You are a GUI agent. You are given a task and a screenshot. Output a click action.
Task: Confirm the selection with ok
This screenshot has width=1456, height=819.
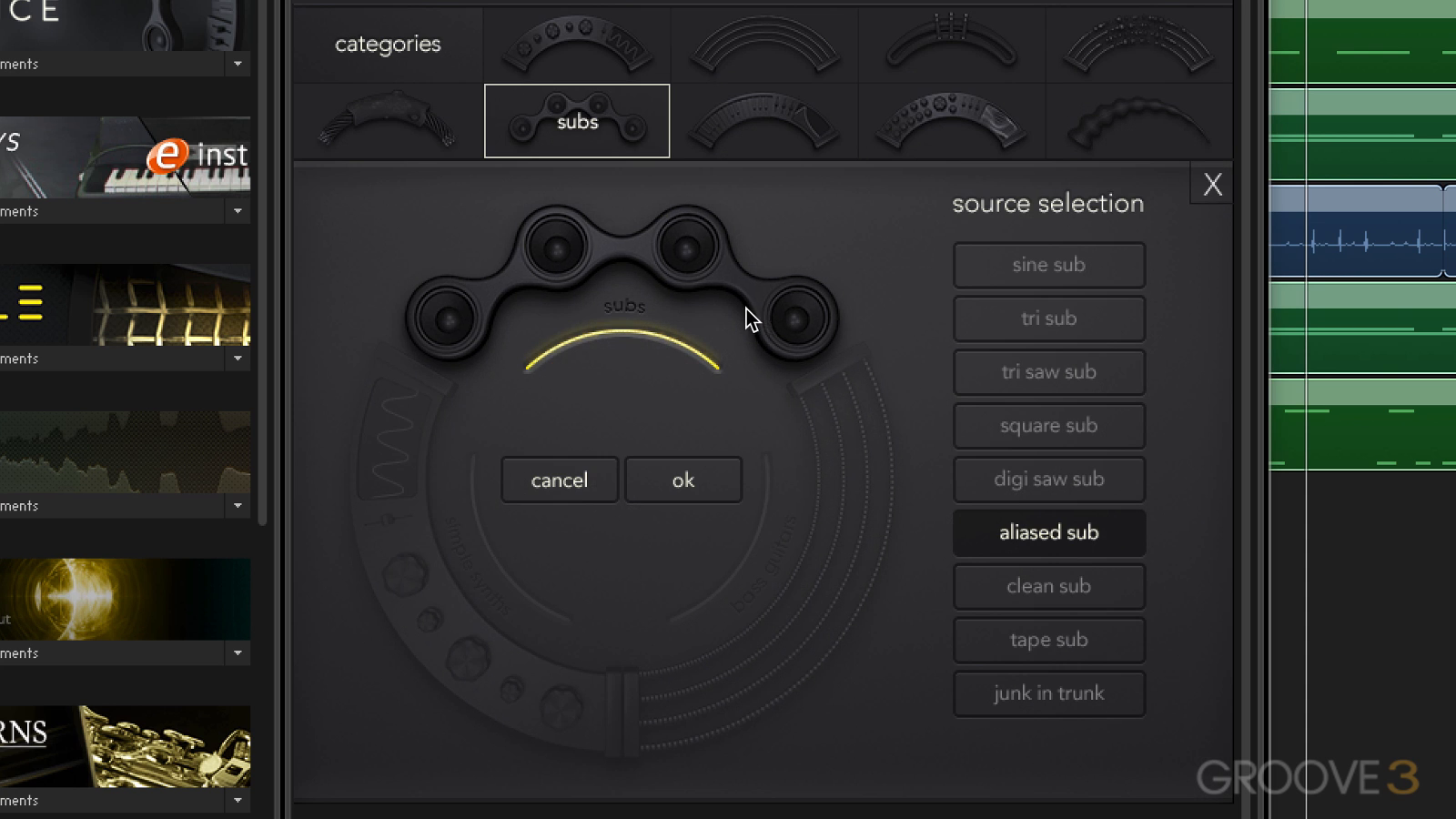coord(683,480)
